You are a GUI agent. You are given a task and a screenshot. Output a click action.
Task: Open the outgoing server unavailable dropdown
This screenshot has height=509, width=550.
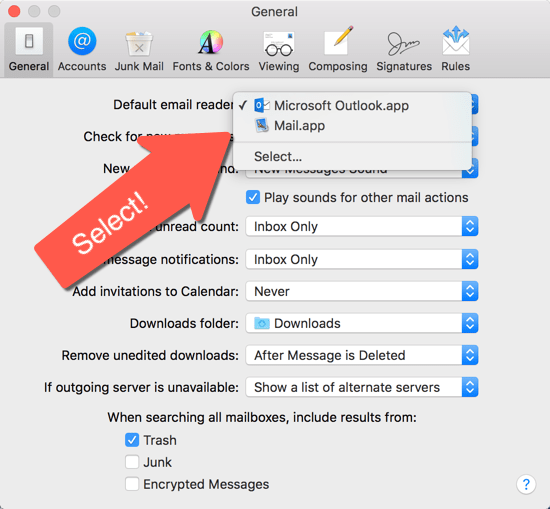[362, 387]
